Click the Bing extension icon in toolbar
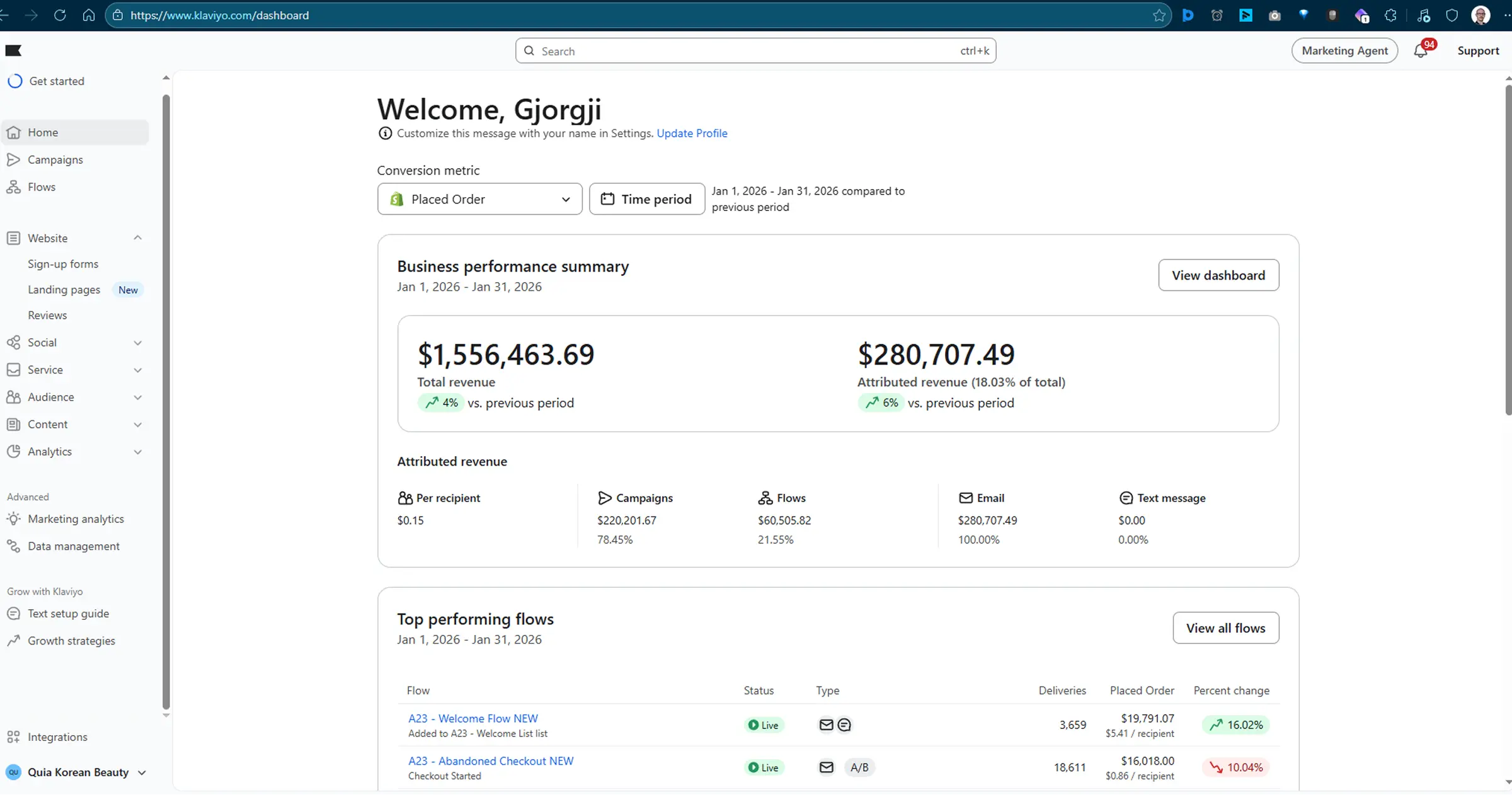This screenshot has width=1512, height=795. click(1188, 15)
